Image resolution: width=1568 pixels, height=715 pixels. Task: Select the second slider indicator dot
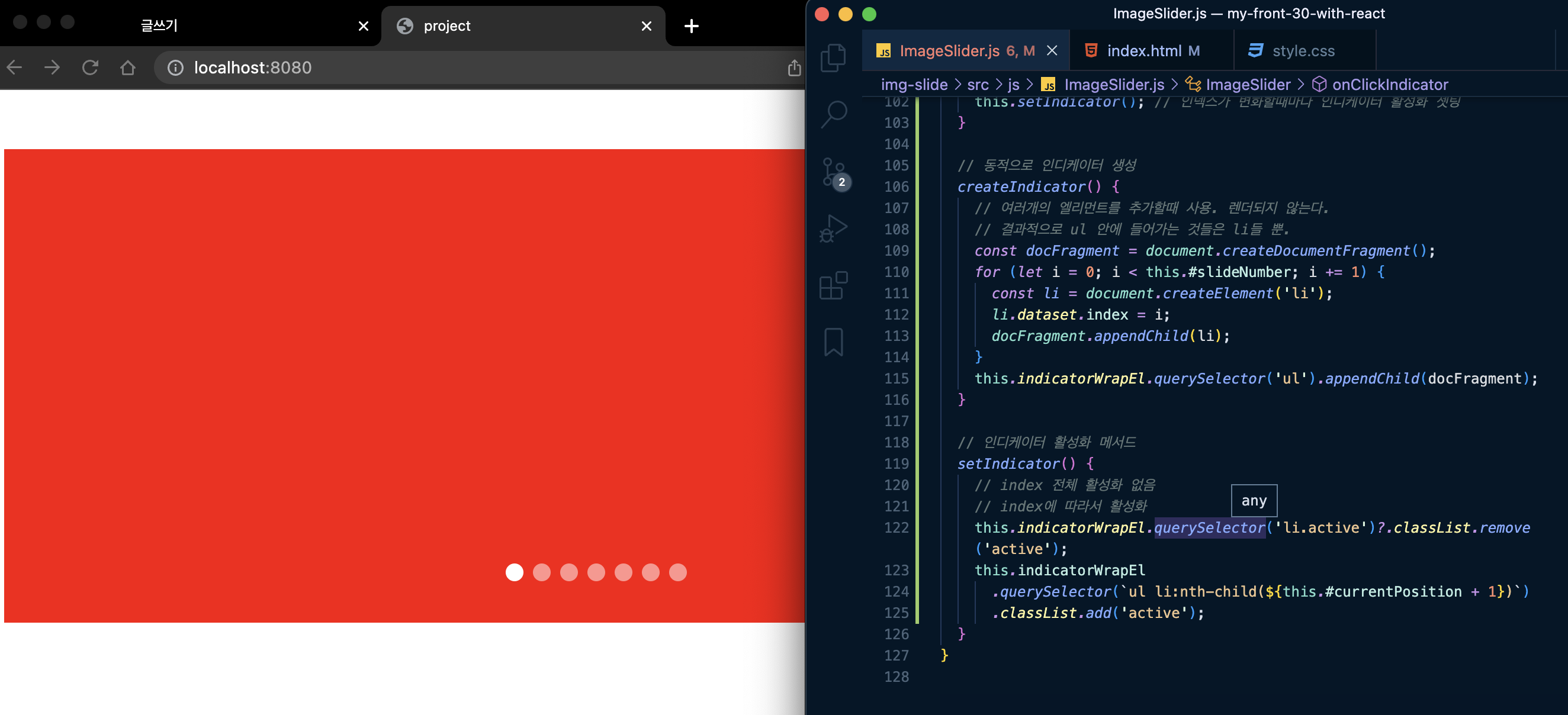541,572
